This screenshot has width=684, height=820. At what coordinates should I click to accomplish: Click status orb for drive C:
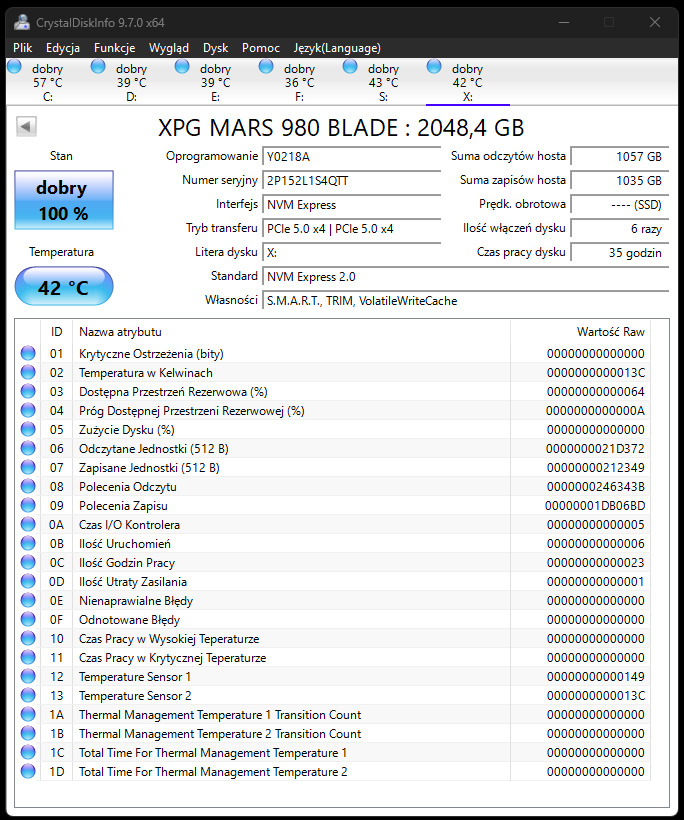tap(15, 67)
